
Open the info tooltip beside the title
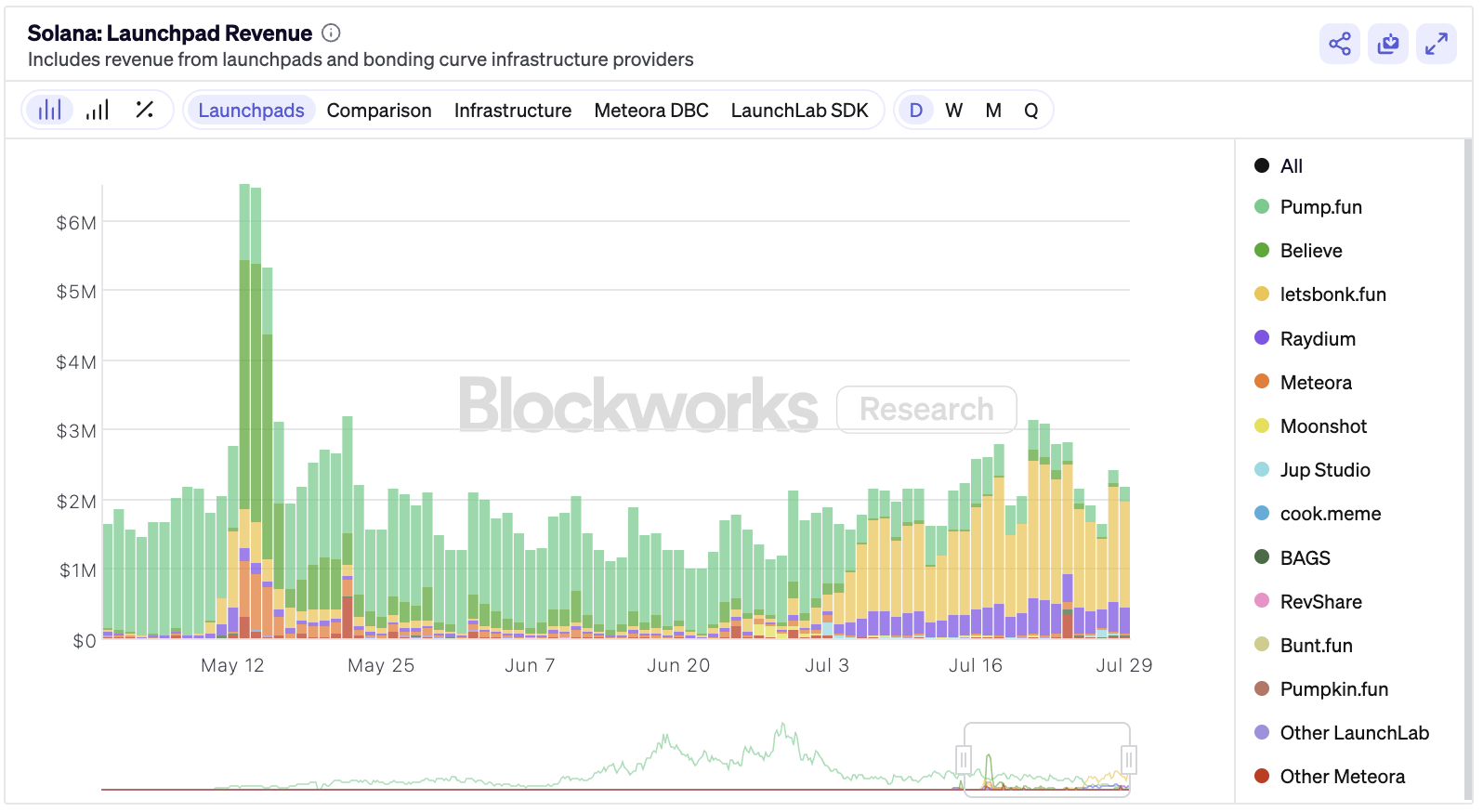(x=331, y=33)
